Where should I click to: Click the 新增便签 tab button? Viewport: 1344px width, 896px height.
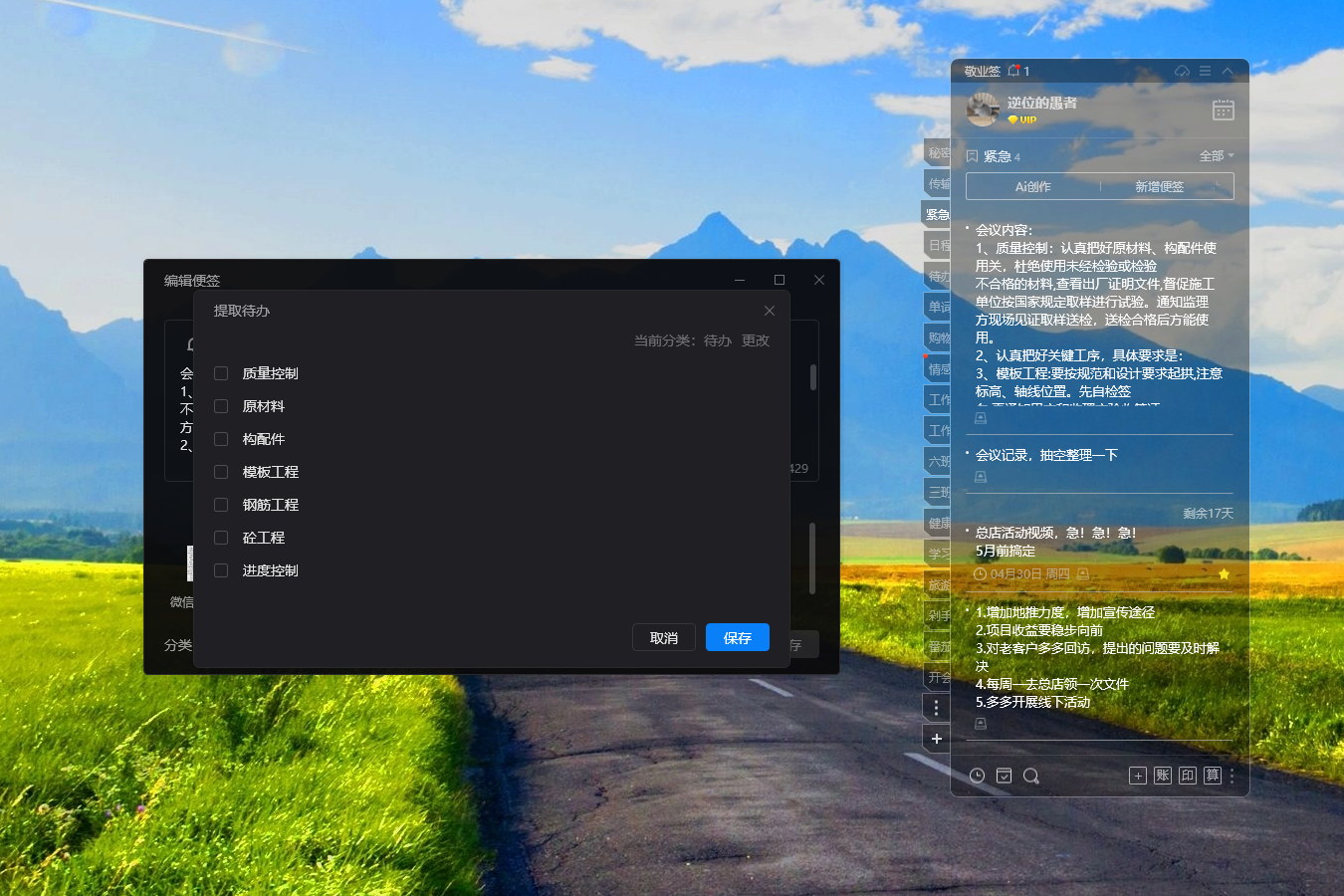point(1159,186)
